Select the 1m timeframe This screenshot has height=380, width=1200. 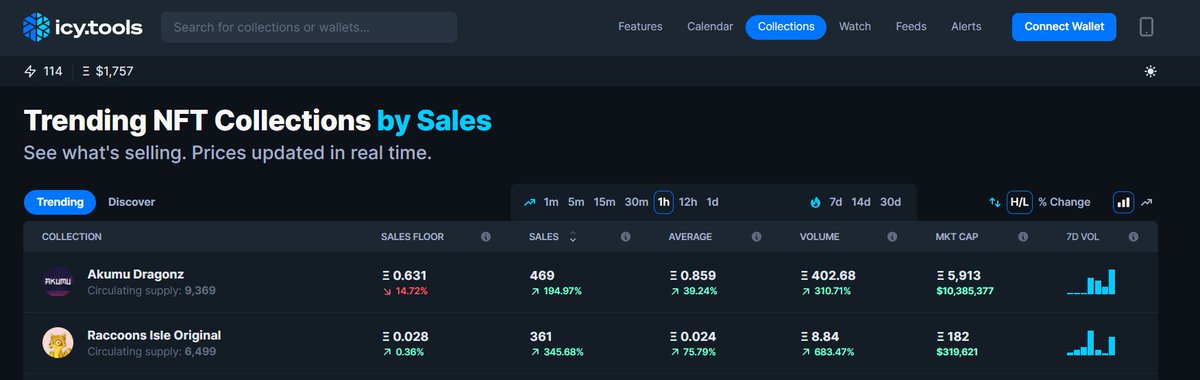point(551,202)
